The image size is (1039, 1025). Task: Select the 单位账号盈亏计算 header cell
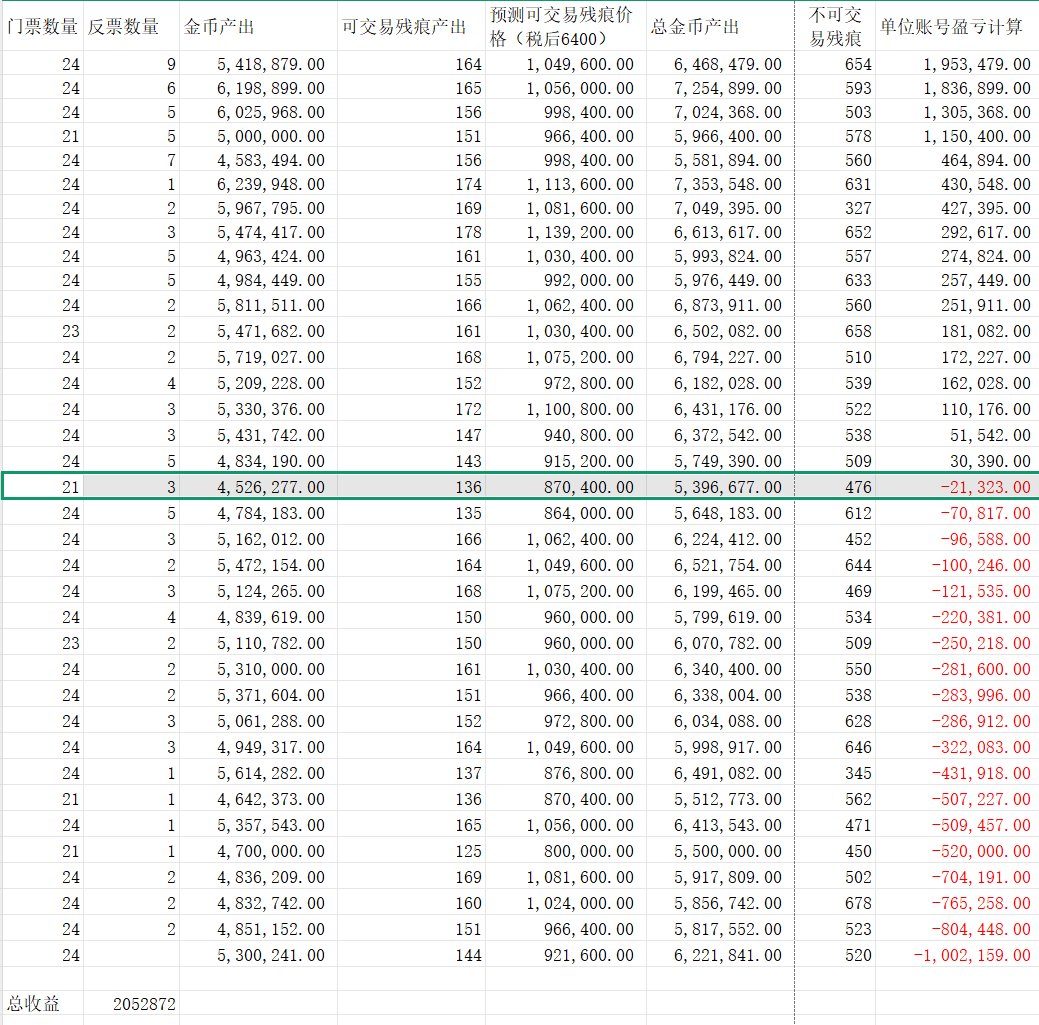(x=956, y=27)
